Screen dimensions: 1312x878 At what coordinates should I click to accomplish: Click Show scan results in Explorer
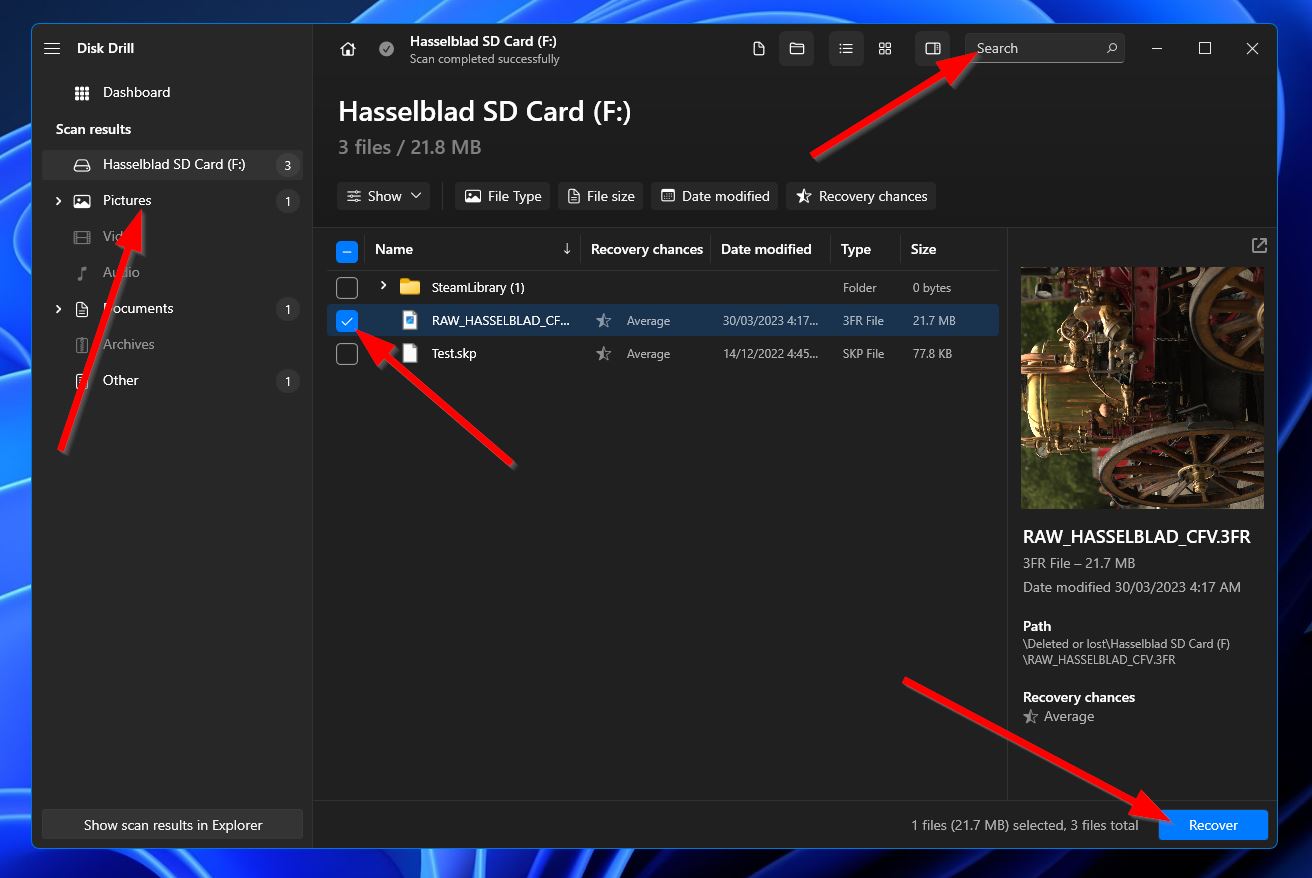click(x=172, y=825)
